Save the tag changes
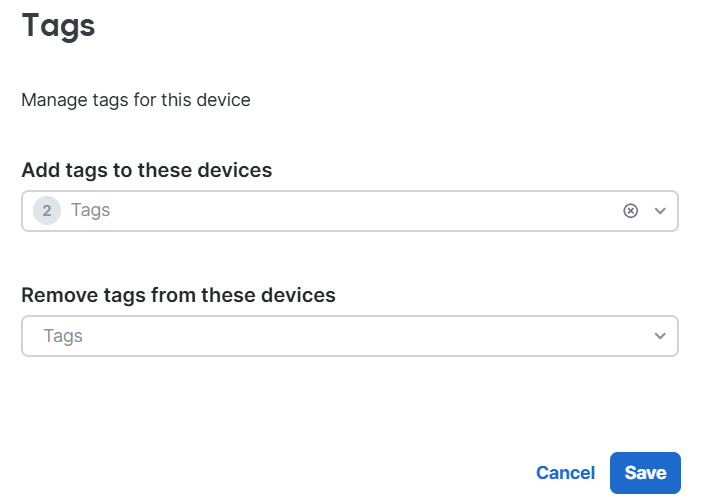 pyautogui.click(x=645, y=473)
